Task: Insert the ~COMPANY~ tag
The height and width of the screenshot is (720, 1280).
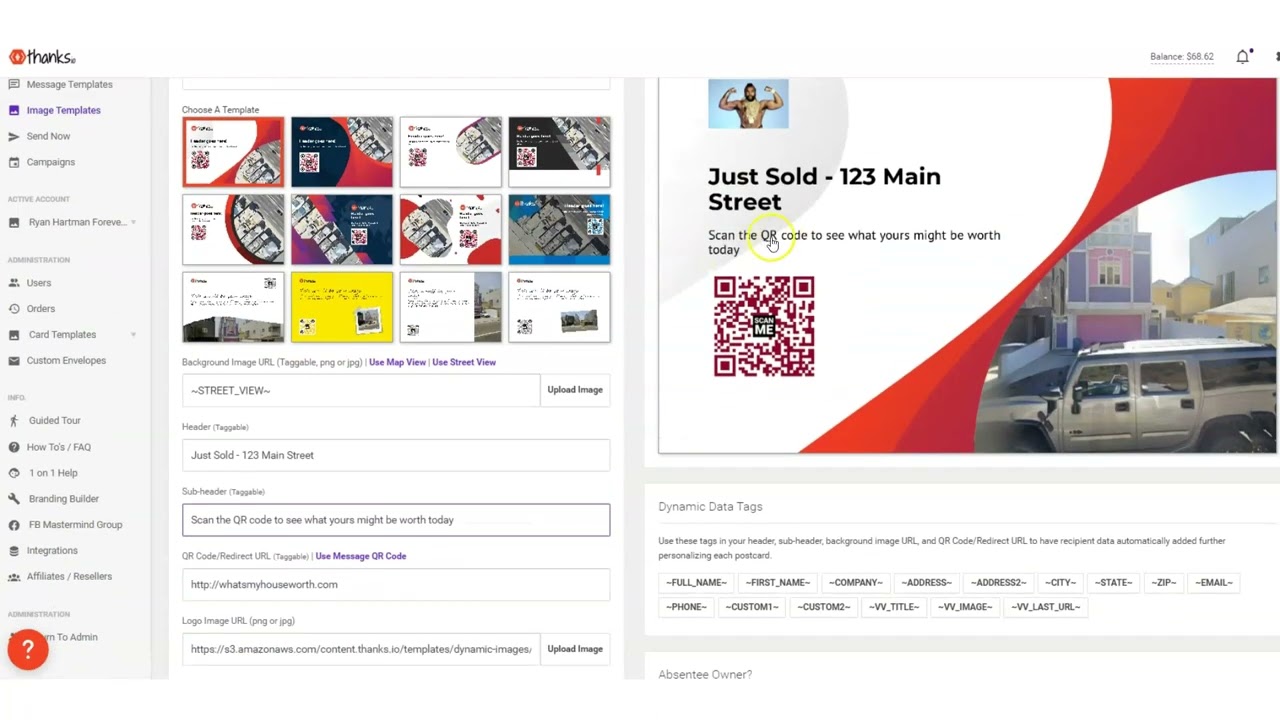Action: click(855, 583)
